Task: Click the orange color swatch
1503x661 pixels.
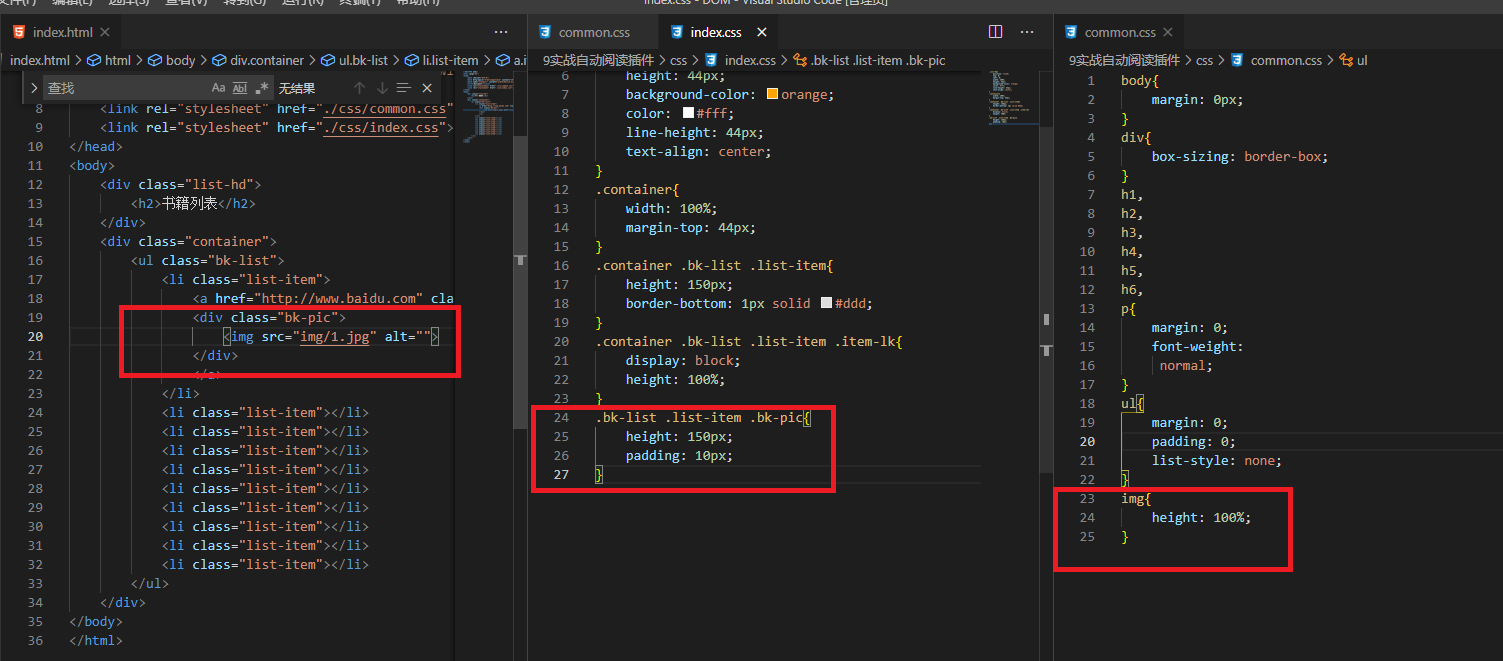Action: (772, 94)
